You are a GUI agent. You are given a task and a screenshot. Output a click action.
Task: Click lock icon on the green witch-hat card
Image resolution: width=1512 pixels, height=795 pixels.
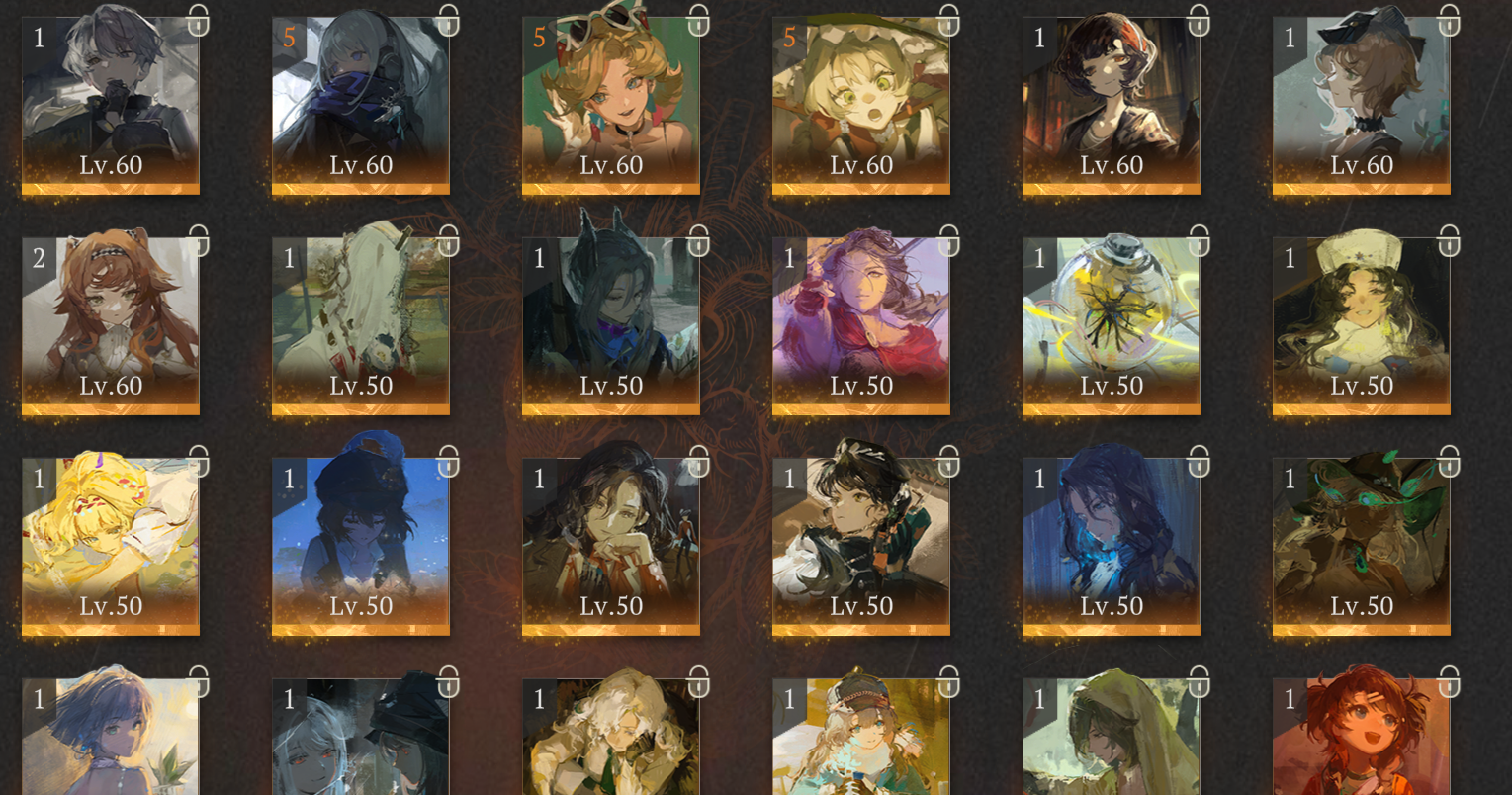(1449, 460)
